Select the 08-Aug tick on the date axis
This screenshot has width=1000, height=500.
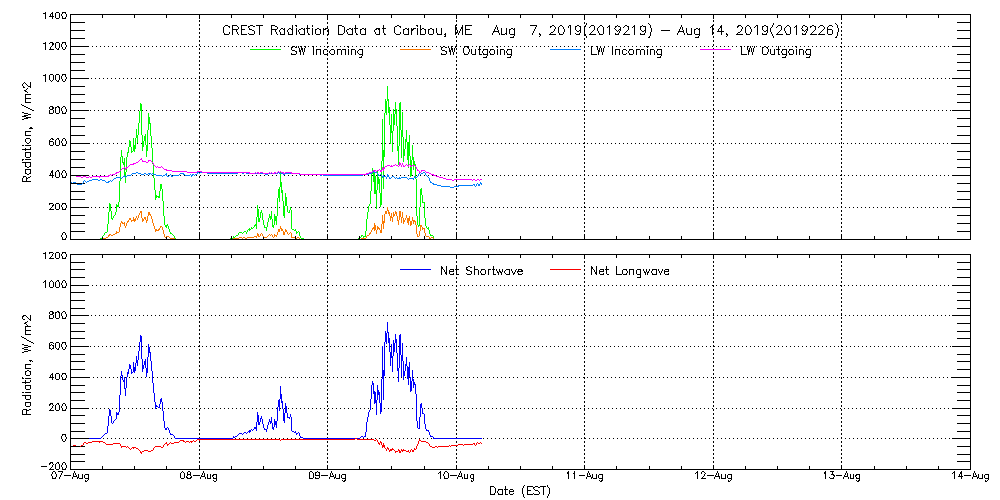click(199, 477)
